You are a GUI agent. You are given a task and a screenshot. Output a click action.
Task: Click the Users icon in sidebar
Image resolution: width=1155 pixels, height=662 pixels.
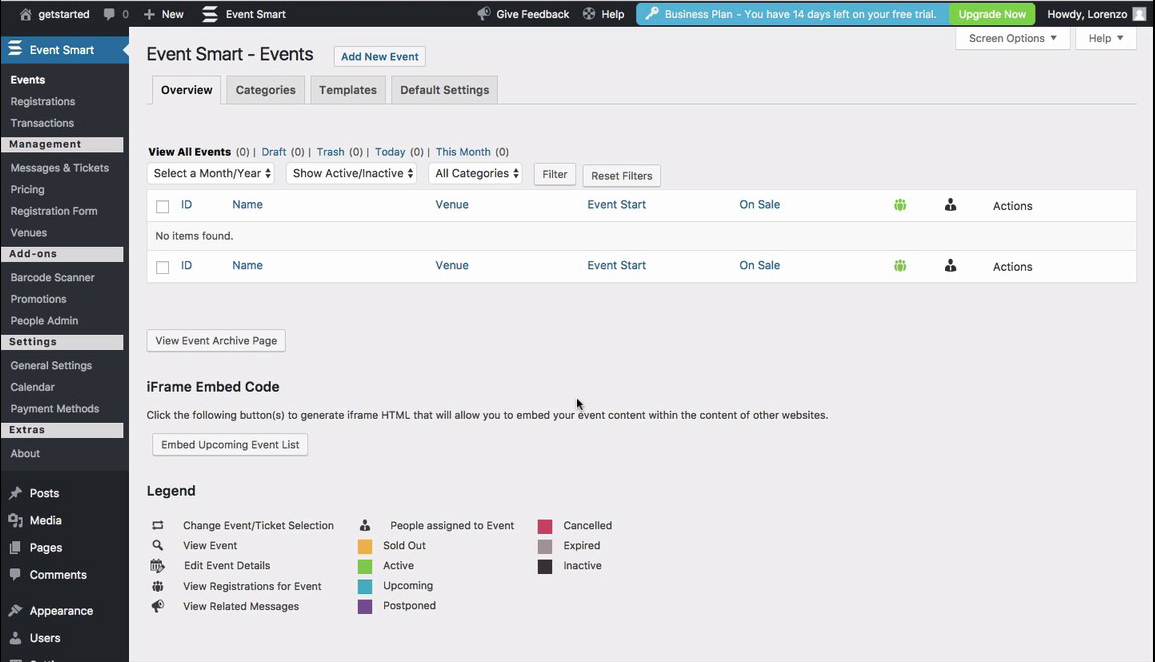coord(15,638)
